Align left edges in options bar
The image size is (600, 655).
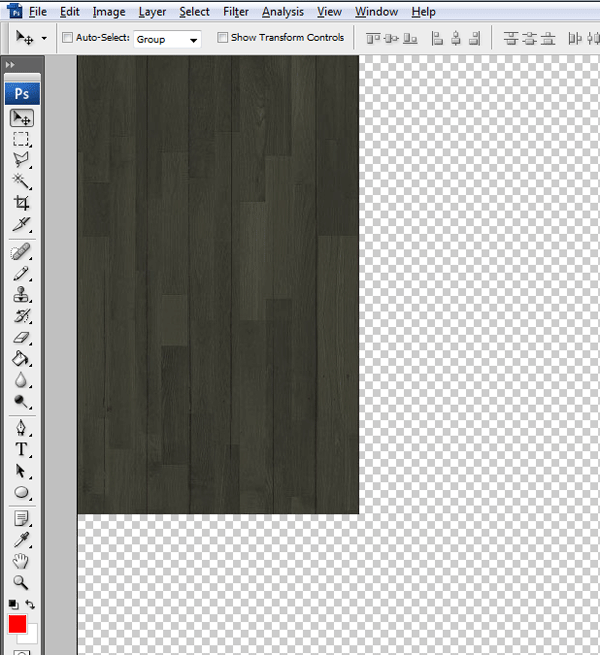coord(437,39)
